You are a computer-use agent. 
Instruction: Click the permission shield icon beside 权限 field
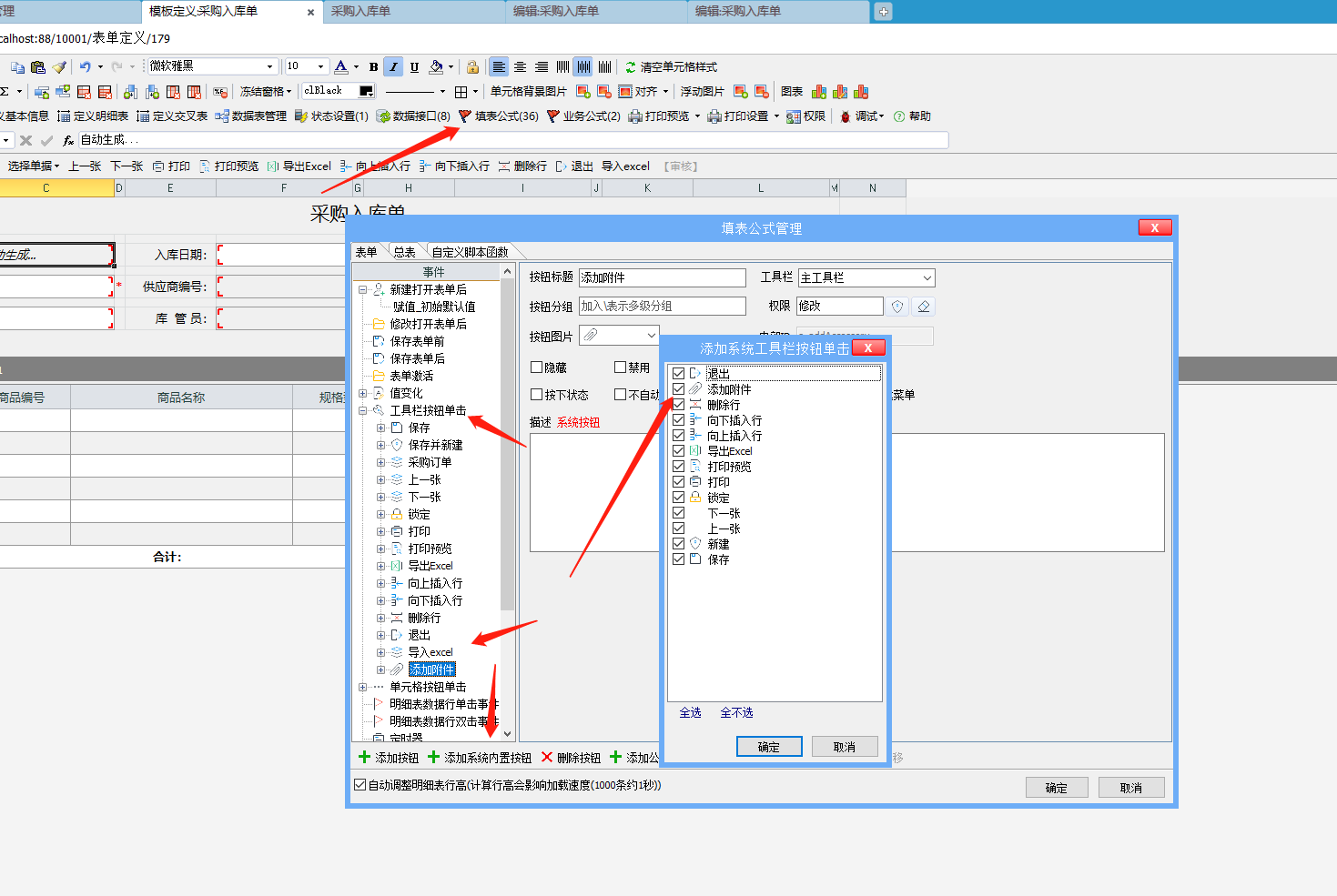(897, 307)
